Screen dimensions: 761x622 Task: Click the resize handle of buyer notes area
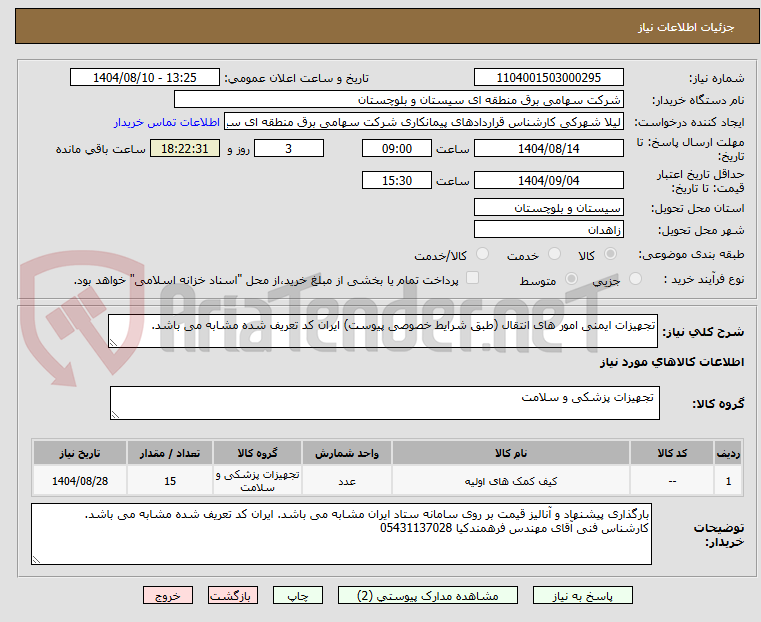click(x=36, y=560)
